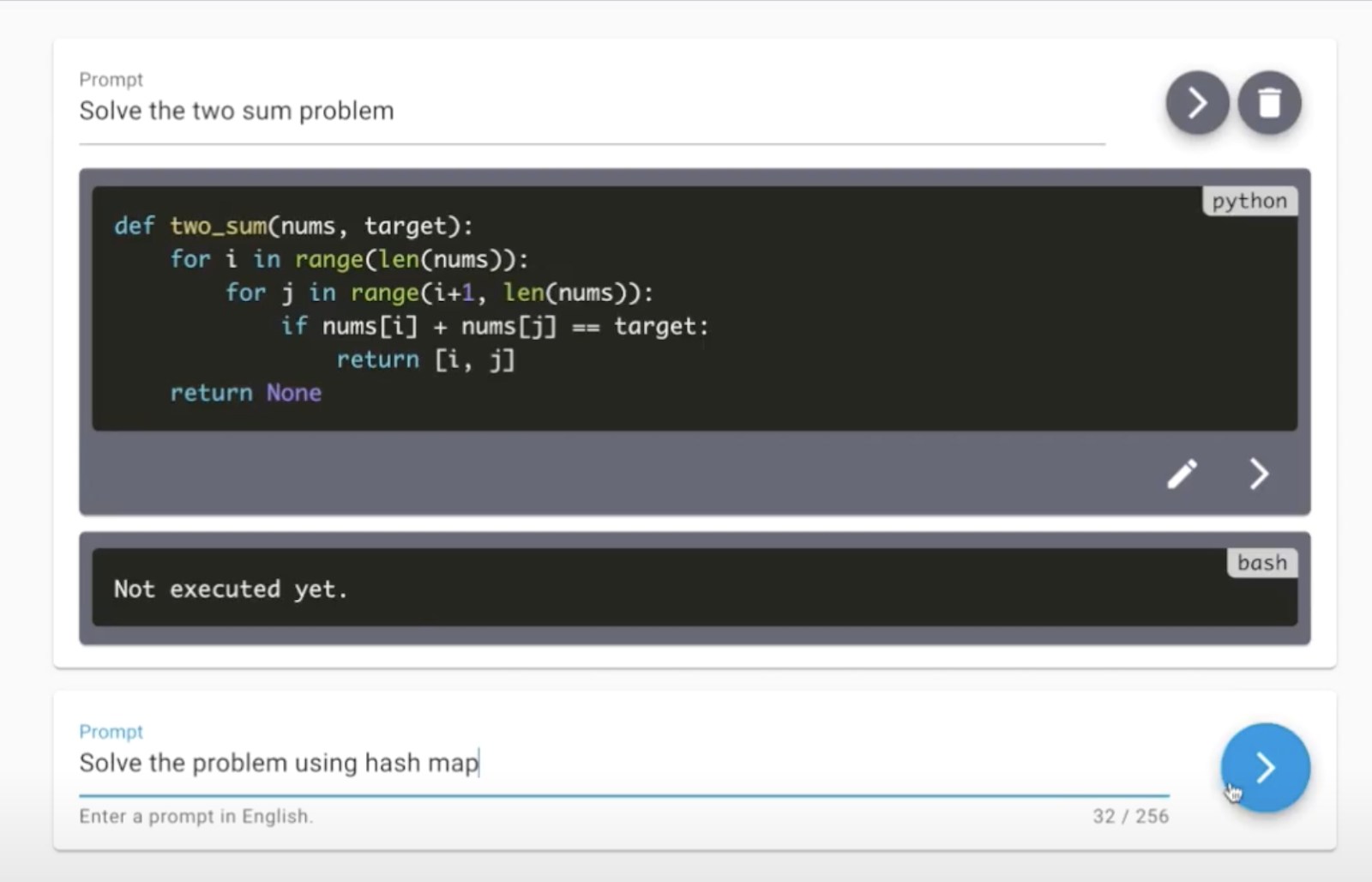The height and width of the screenshot is (882, 1372).
Task: Click the gray arrow button beside the first prompt
Action: click(1197, 103)
